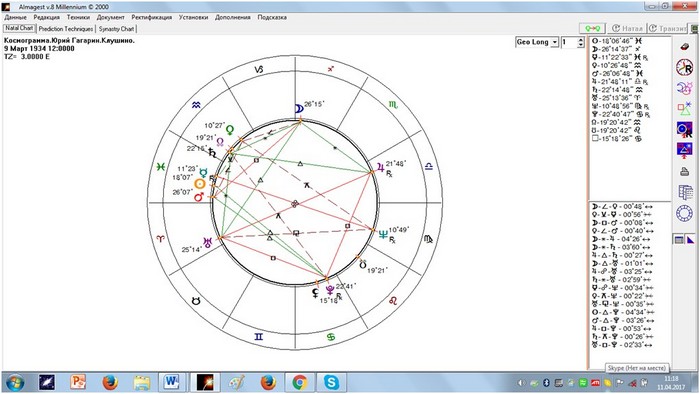700x394 pixels.
Task: Open PowerPoint from the taskbar
Action: 79,382
